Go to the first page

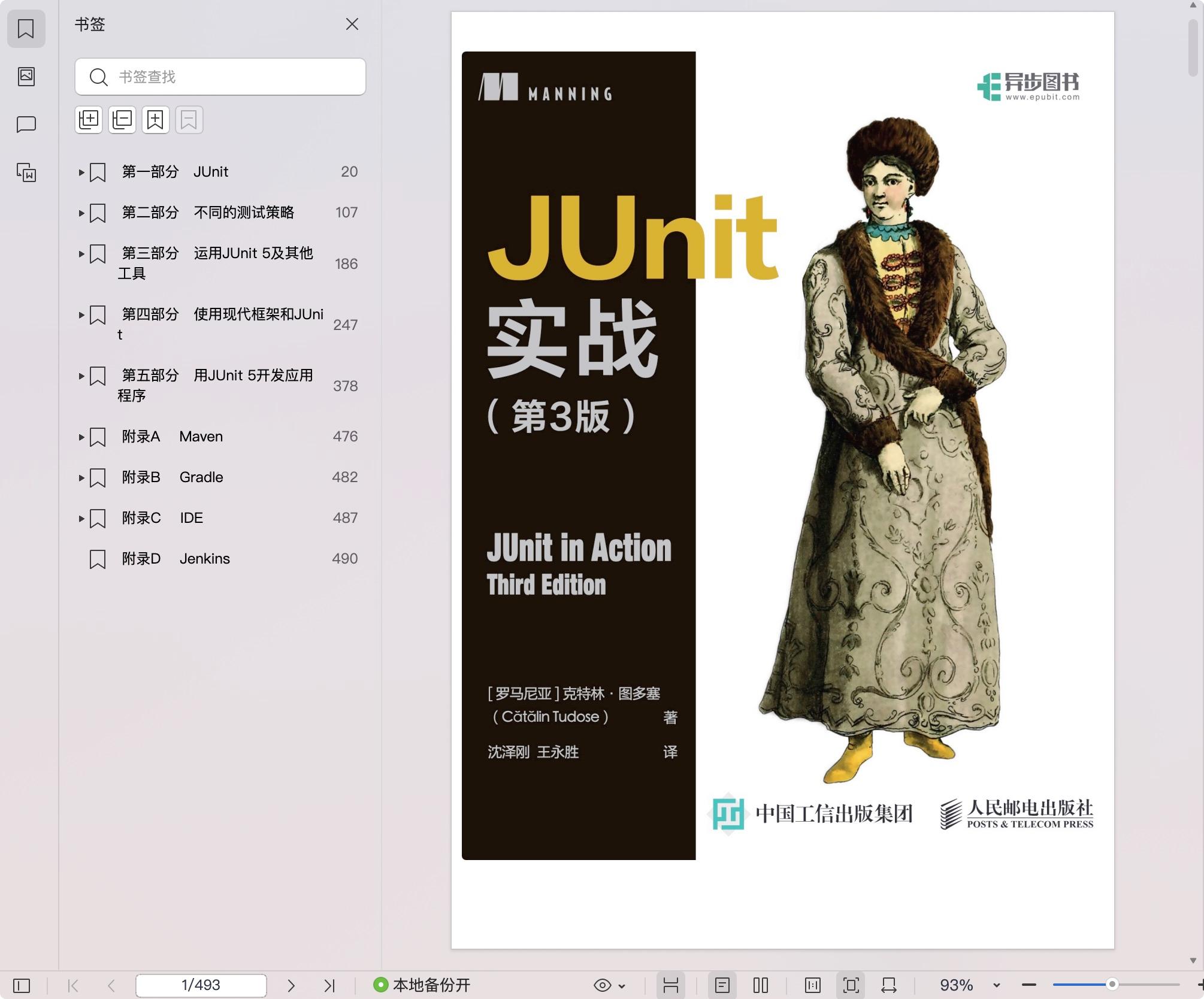(x=73, y=985)
